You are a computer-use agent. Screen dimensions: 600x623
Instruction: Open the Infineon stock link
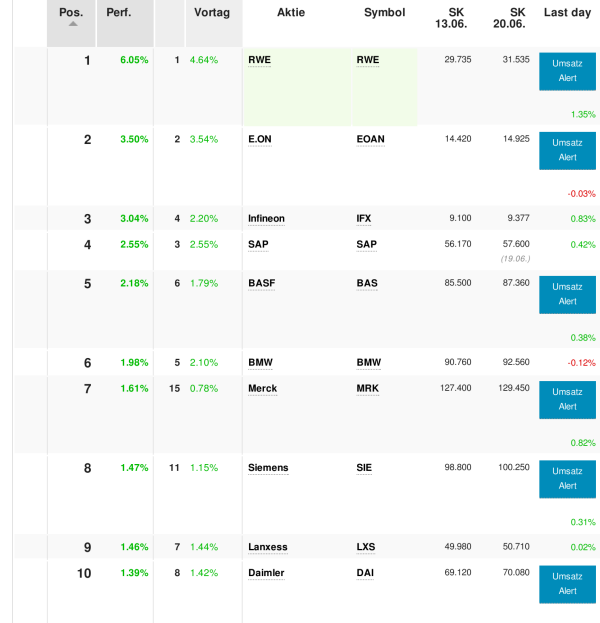click(x=266, y=218)
